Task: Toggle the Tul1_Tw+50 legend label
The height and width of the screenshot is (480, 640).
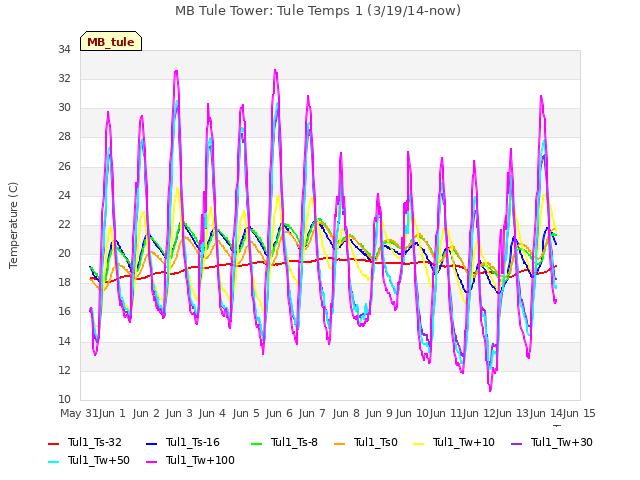Action: point(99,460)
